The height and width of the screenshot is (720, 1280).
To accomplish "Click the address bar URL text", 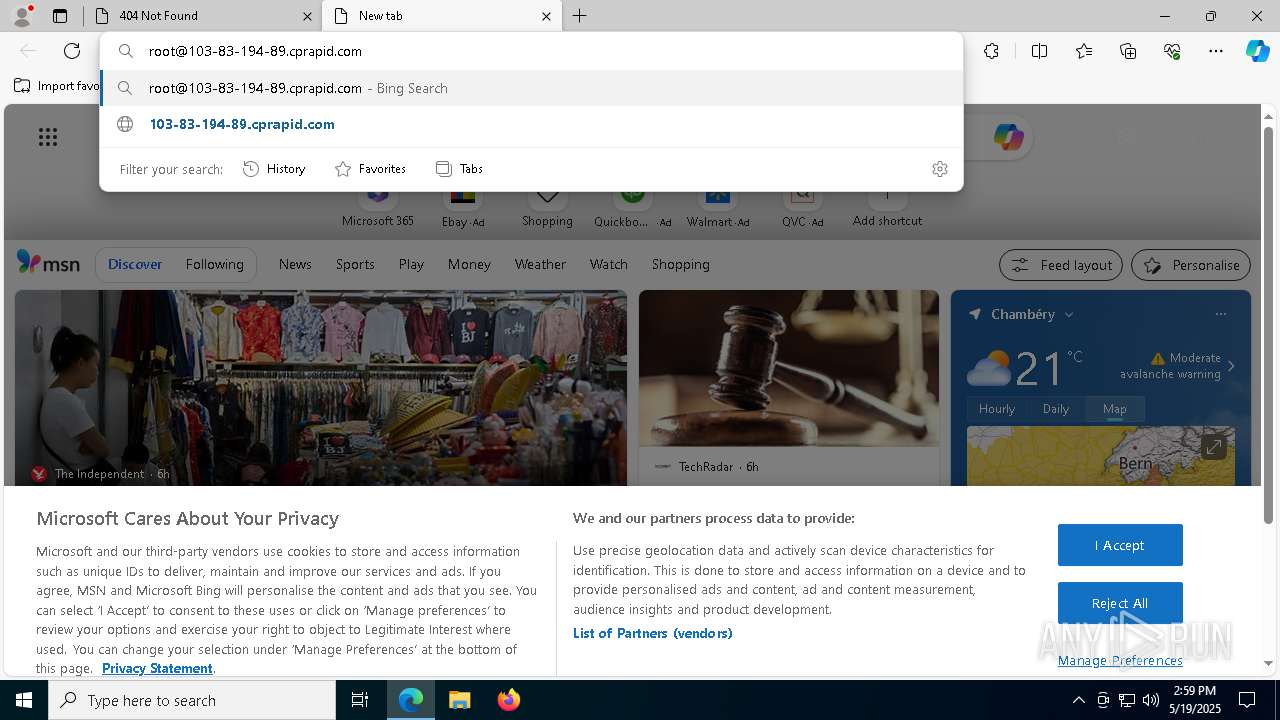I will click(x=255, y=51).
